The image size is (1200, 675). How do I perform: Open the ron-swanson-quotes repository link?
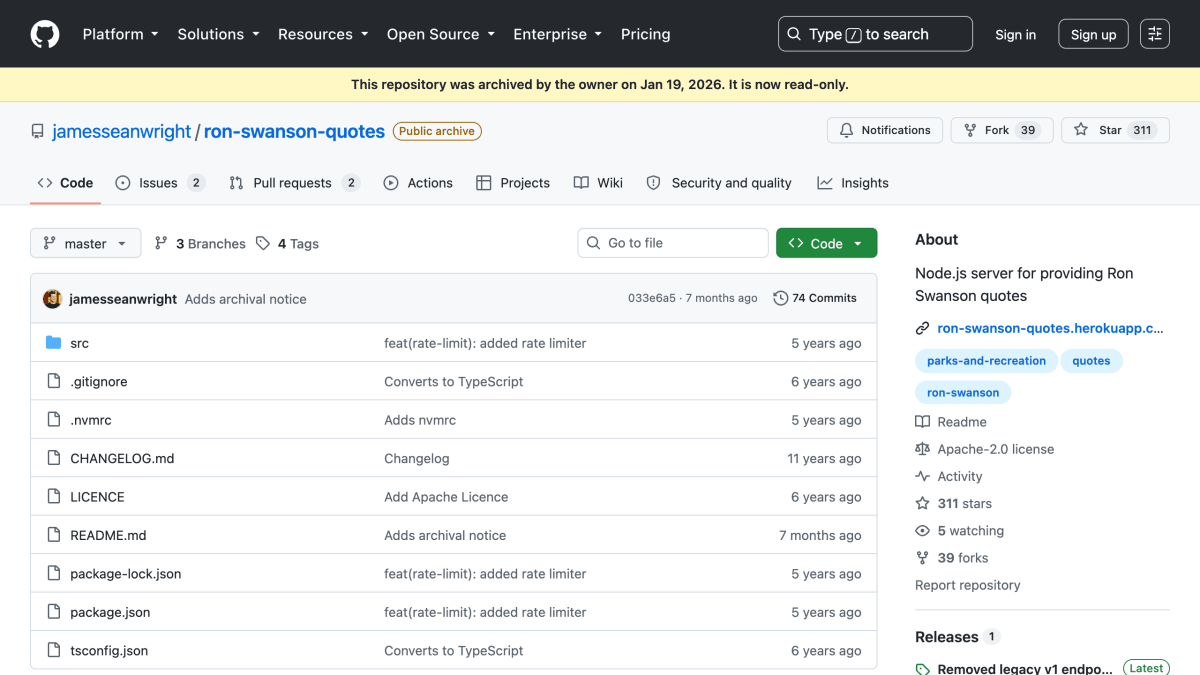[294, 131]
